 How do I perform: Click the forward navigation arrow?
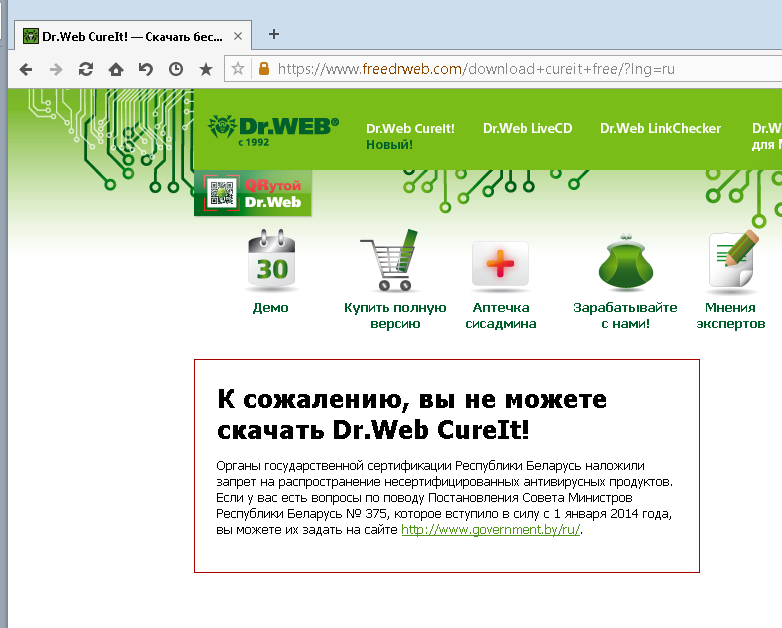tap(56, 69)
